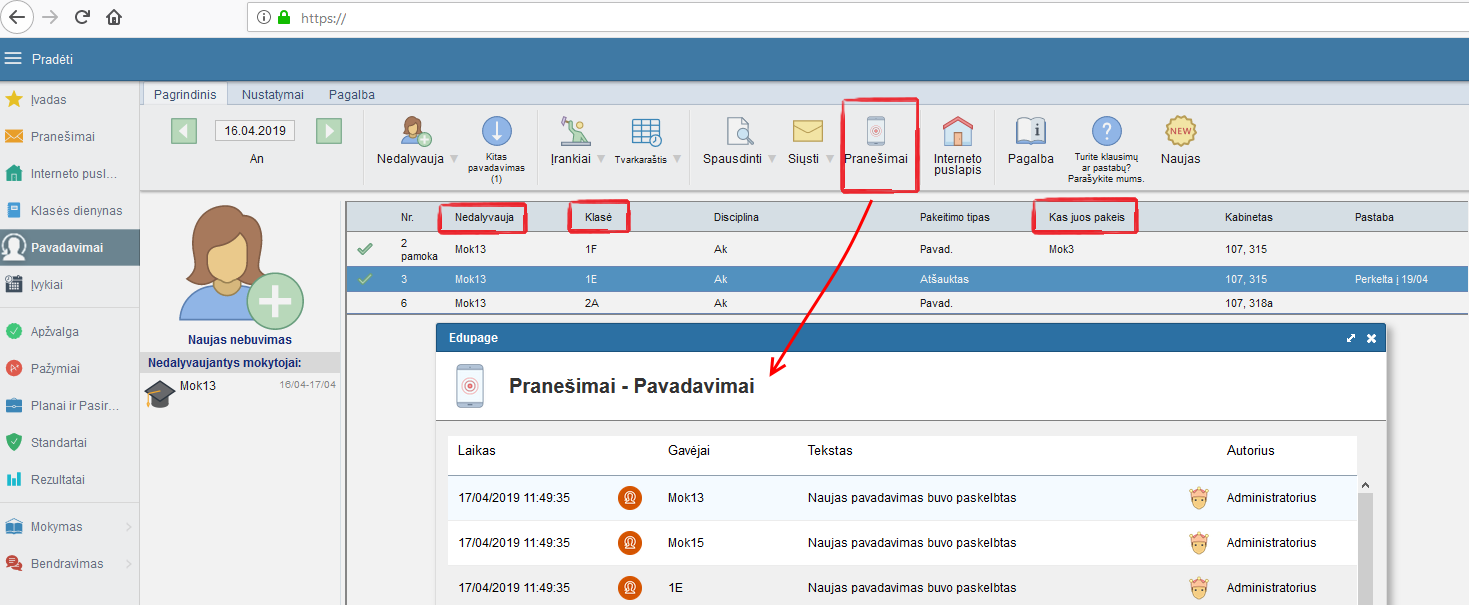Click the date field 16.04.2019
This screenshot has width=1469, height=607.
tap(255, 131)
